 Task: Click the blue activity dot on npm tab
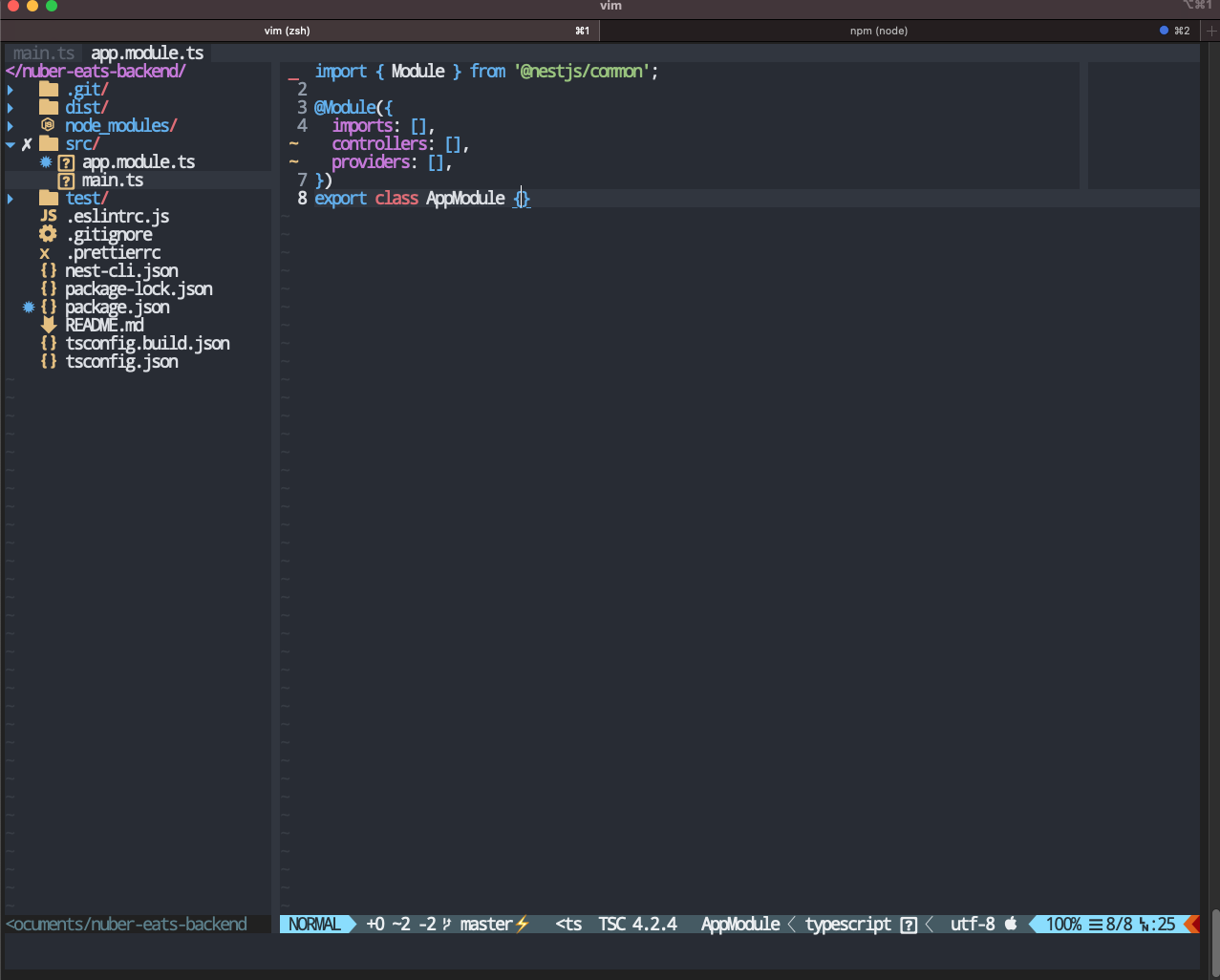click(1164, 31)
